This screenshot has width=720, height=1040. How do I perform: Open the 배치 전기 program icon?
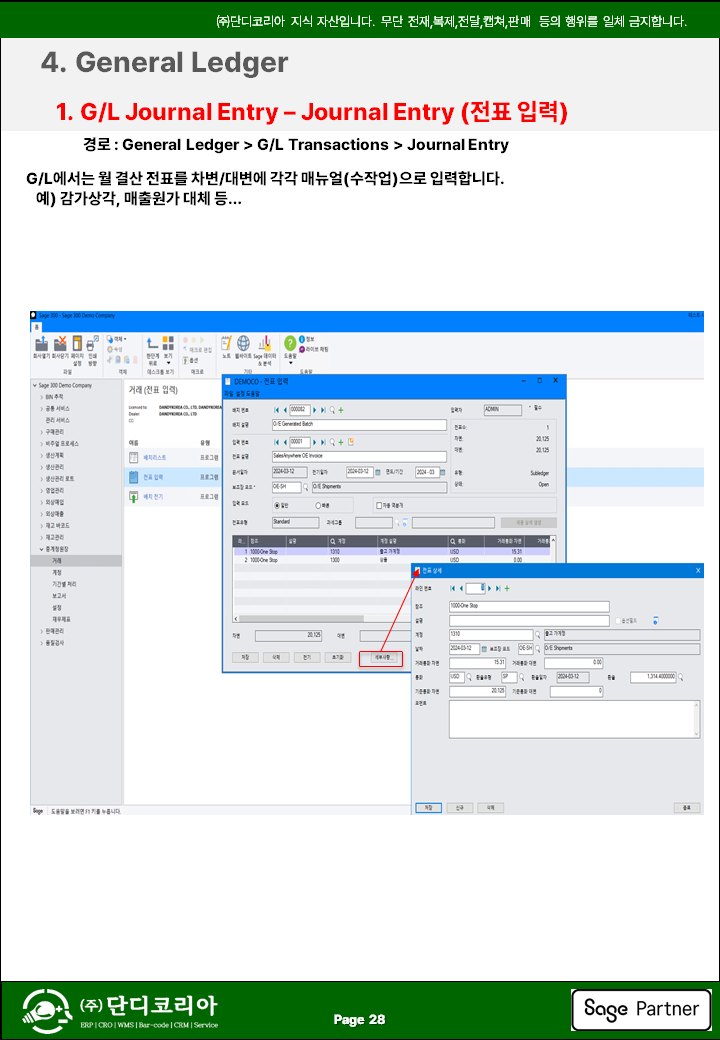point(133,497)
